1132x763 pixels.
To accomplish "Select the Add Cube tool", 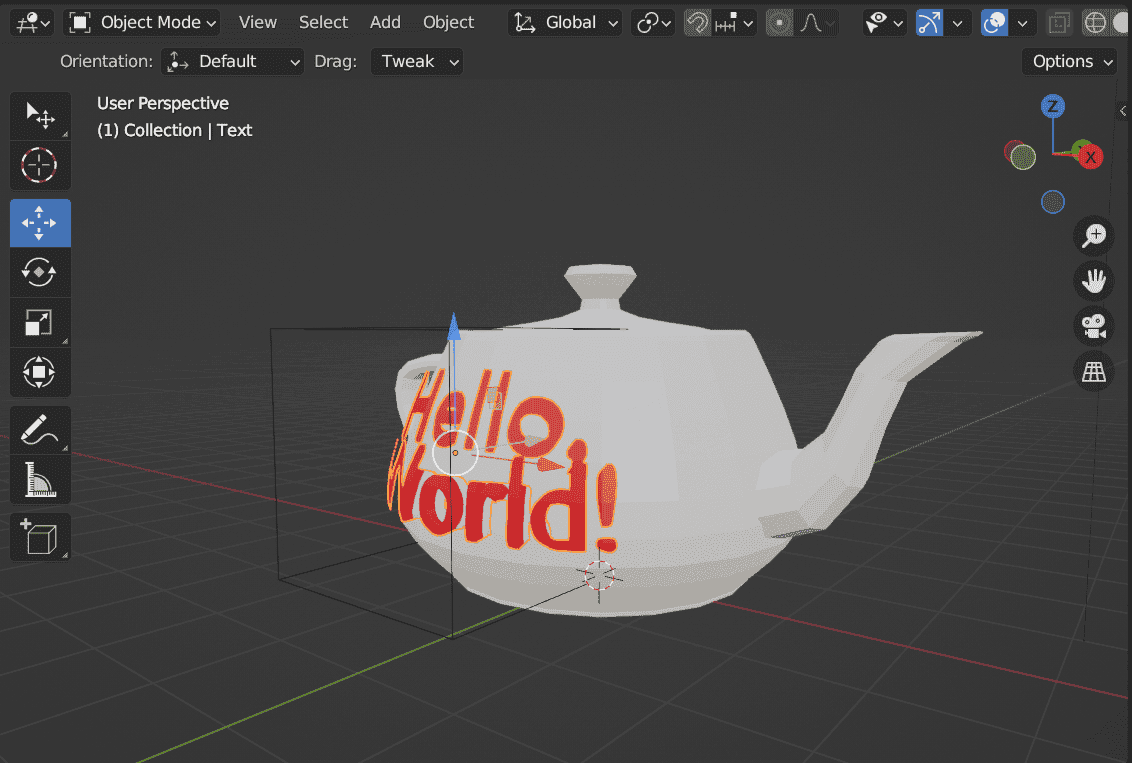I will [x=40, y=537].
